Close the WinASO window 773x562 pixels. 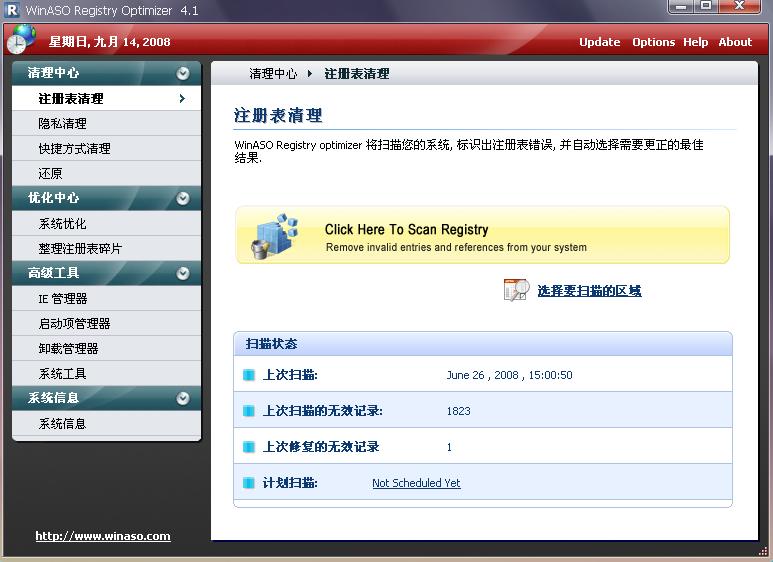pos(739,6)
